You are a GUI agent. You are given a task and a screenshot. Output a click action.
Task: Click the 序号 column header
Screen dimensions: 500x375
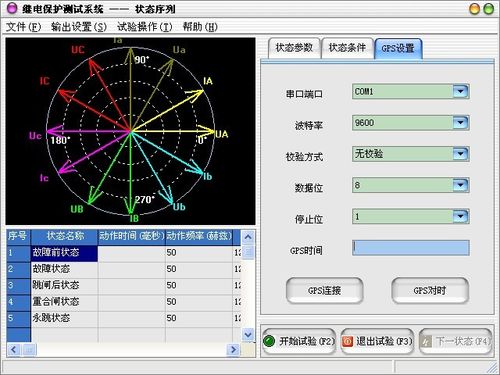18,236
